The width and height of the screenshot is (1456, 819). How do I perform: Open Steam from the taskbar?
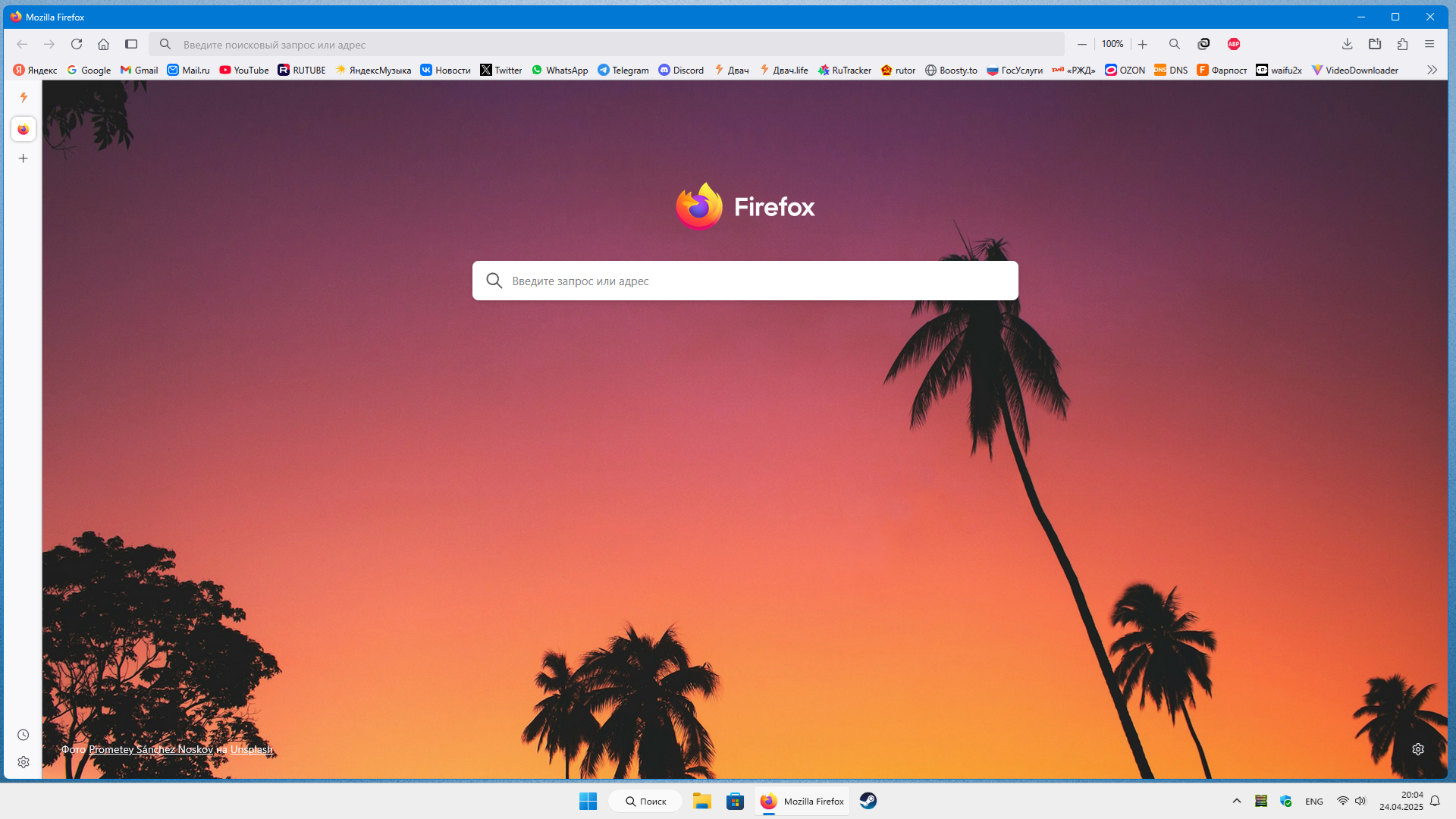click(x=868, y=801)
